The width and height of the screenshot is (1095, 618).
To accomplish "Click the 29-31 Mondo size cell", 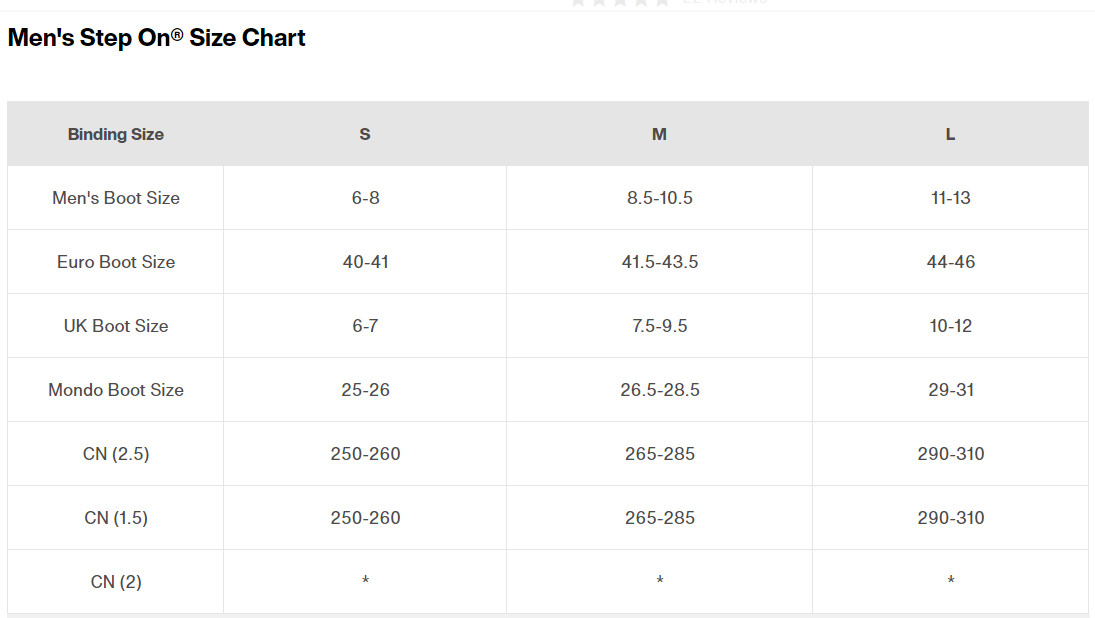I will coord(950,390).
